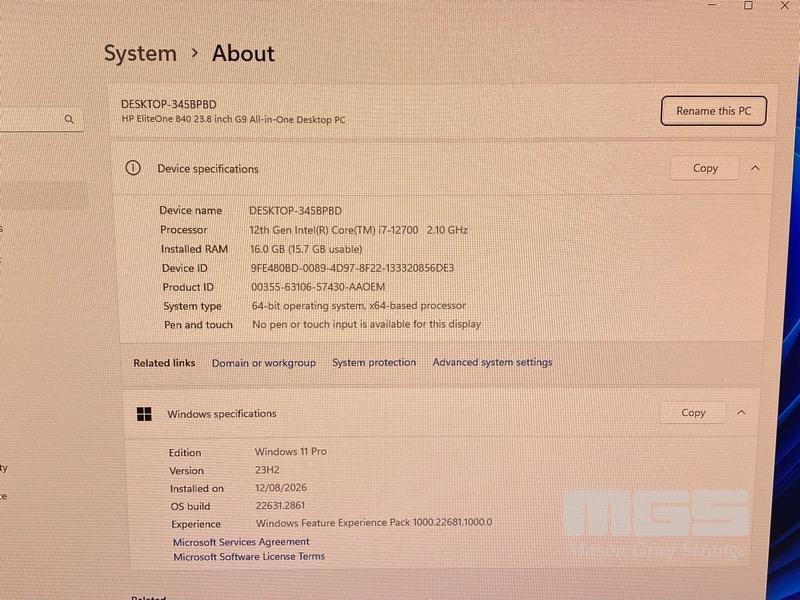Click the Device specifications info icon
The height and width of the screenshot is (600, 800).
(133, 168)
